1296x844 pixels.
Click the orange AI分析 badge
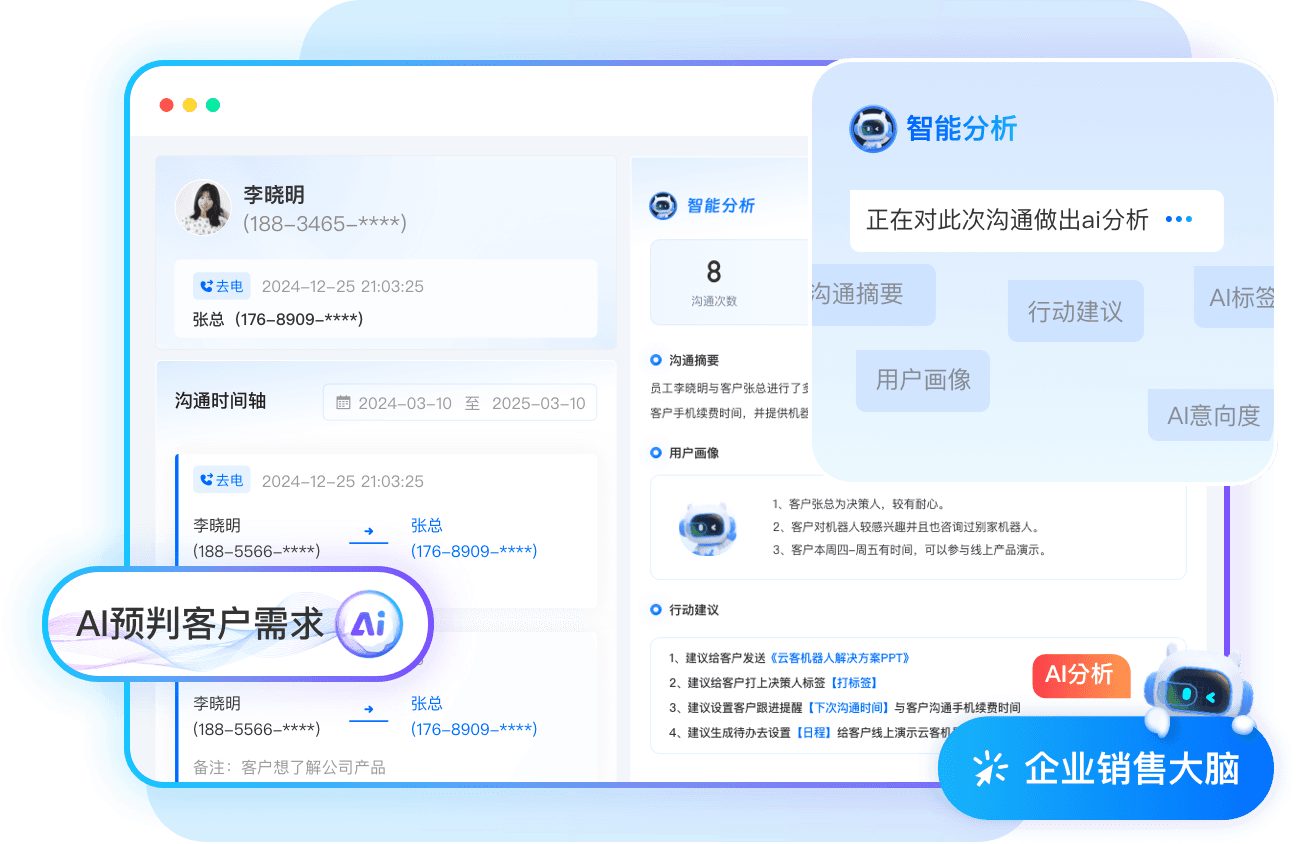(x=1080, y=676)
